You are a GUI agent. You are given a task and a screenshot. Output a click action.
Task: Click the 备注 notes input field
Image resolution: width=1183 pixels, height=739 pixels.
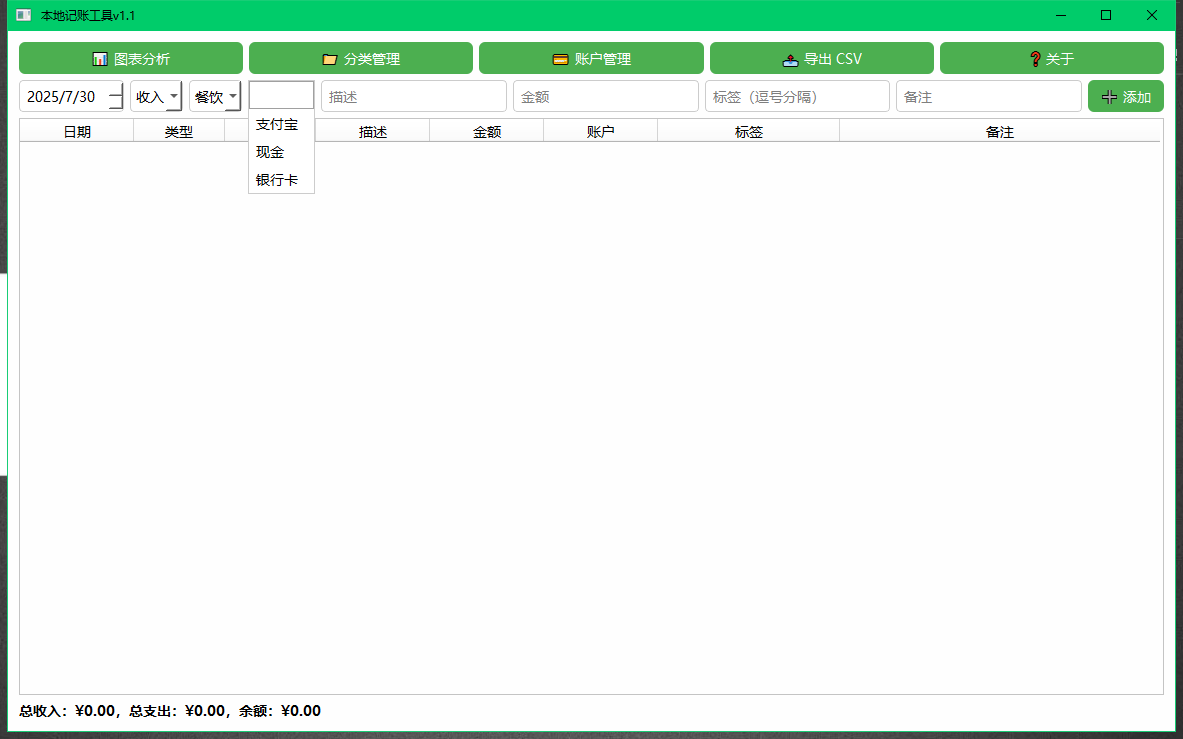[x=988, y=96]
